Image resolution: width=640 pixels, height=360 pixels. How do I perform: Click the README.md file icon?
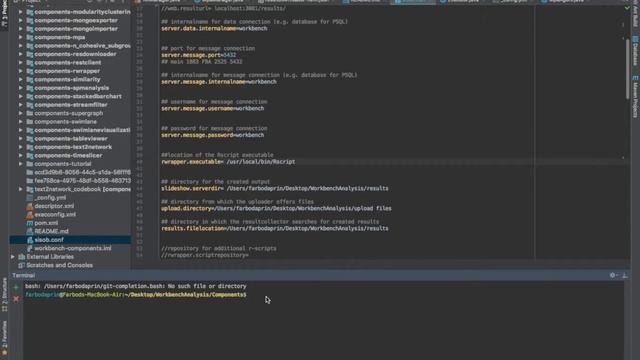pos(30,231)
